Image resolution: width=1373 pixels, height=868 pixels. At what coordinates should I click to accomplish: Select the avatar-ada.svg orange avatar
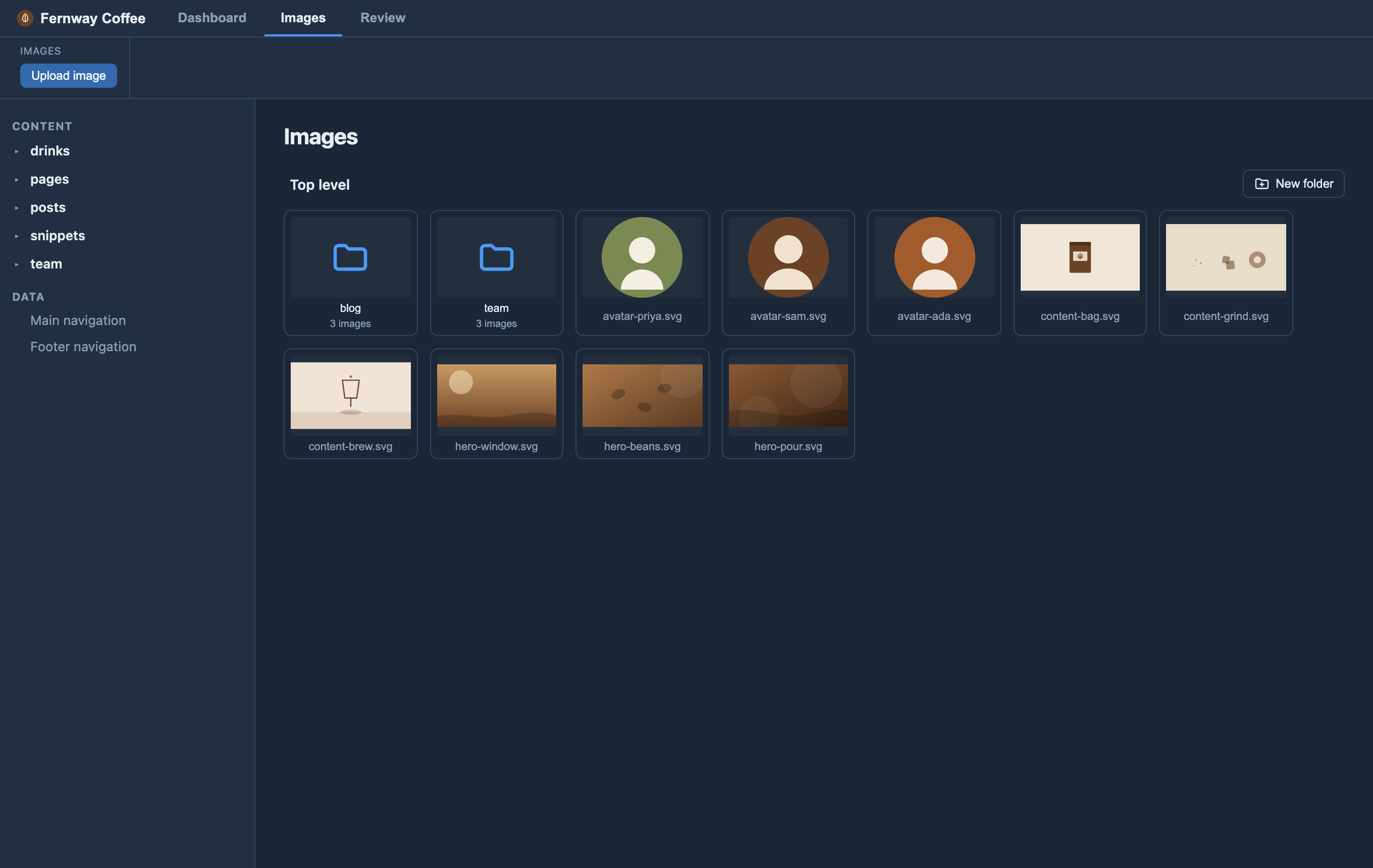[934, 257]
